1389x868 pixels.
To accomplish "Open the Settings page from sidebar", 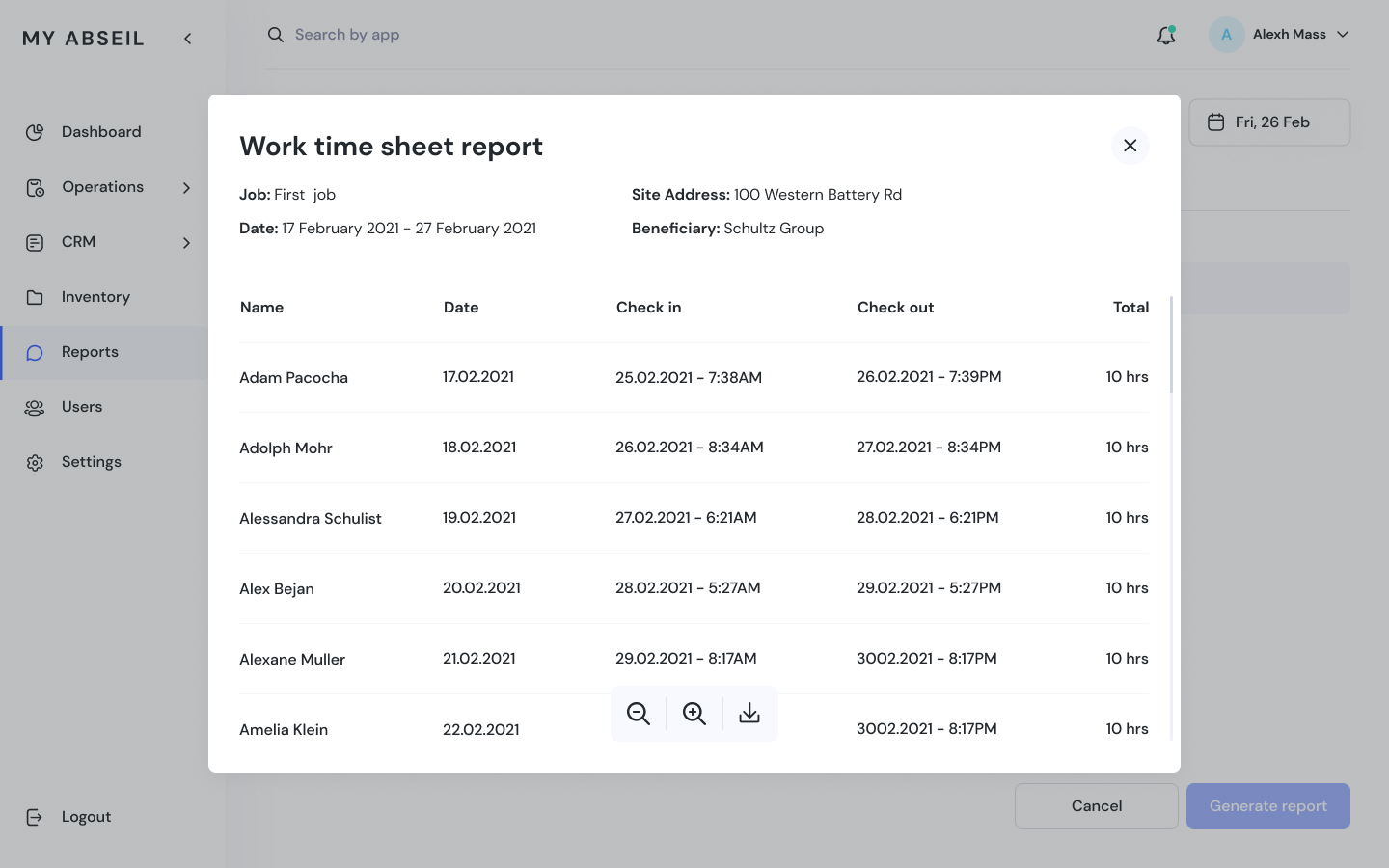I will point(92,462).
